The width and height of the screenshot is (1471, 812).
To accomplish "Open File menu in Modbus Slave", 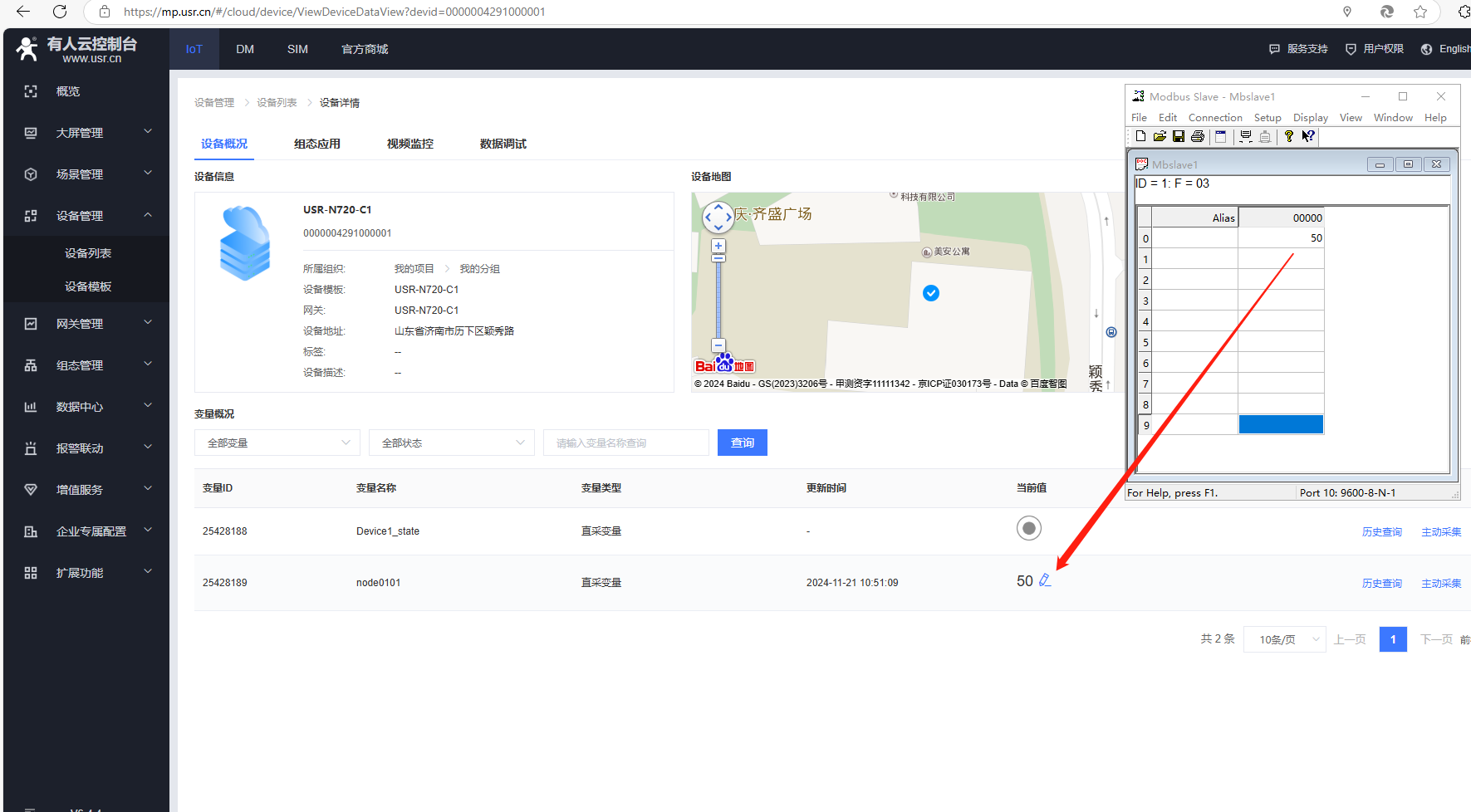I will coord(1139,118).
